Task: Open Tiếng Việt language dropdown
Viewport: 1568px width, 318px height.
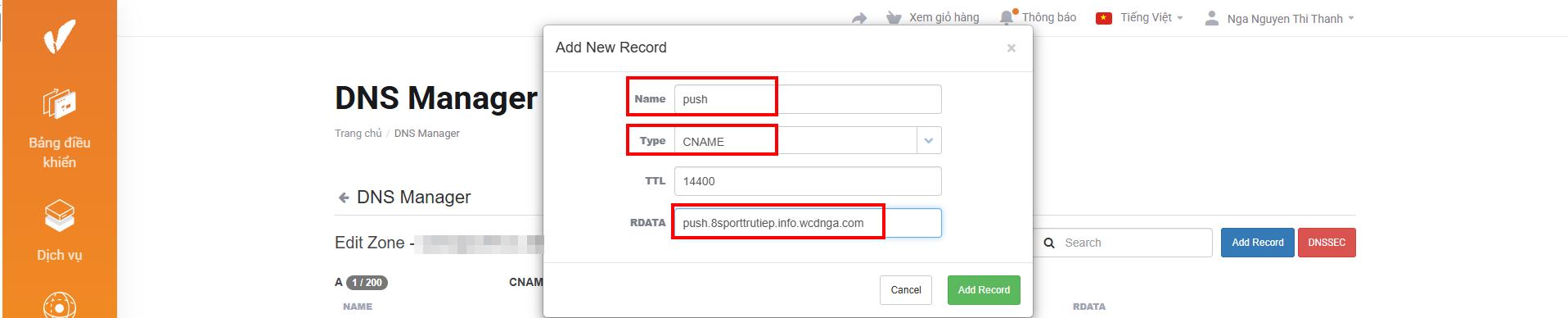Action: point(1139,18)
